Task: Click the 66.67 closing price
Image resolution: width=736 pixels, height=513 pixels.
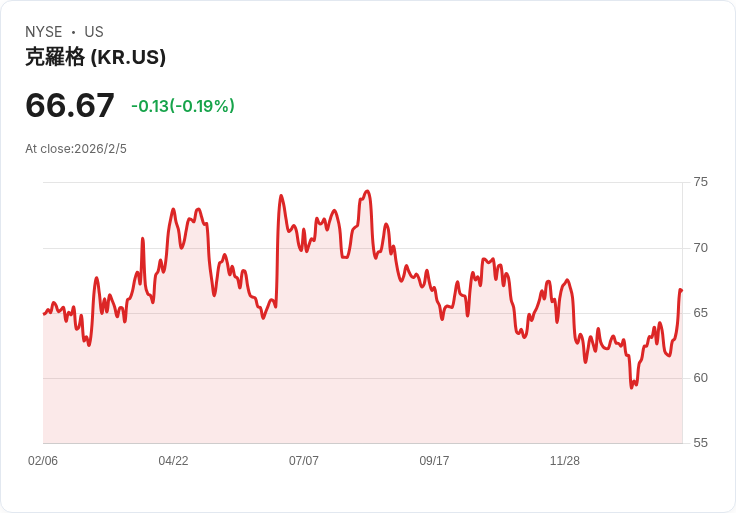Action: pos(70,105)
